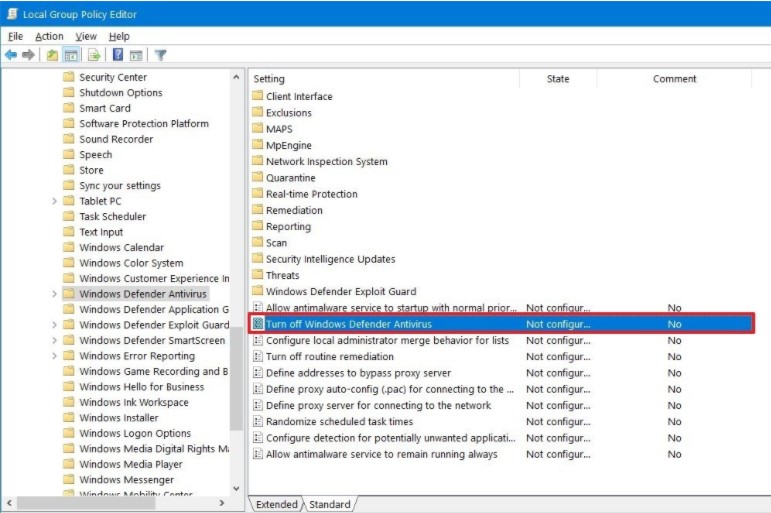Open the Action menu
Image resolution: width=771 pixels, height=513 pixels.
tap(49, 36)
